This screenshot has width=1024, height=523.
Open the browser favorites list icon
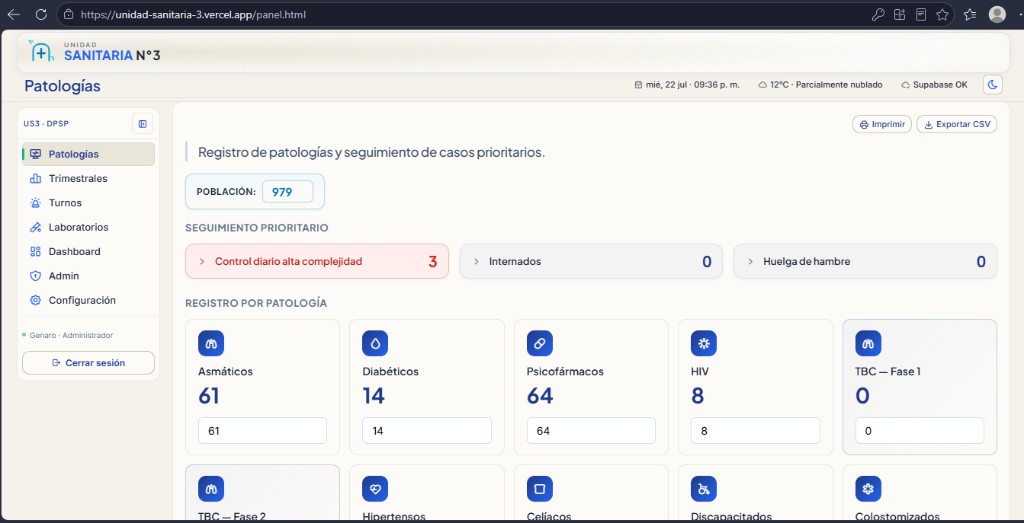pos(970,14)
